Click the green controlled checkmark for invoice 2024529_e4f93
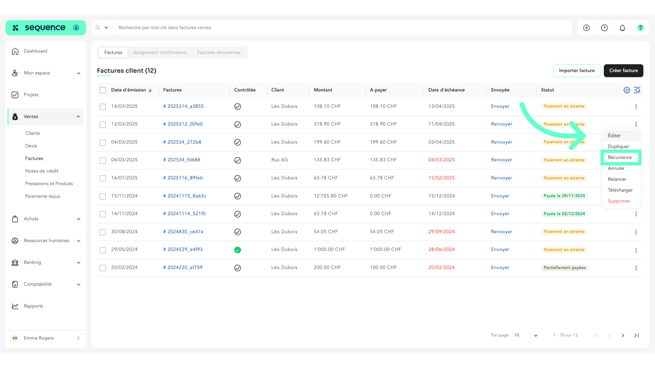Screen dimensions: 655x368 [237, 250]
